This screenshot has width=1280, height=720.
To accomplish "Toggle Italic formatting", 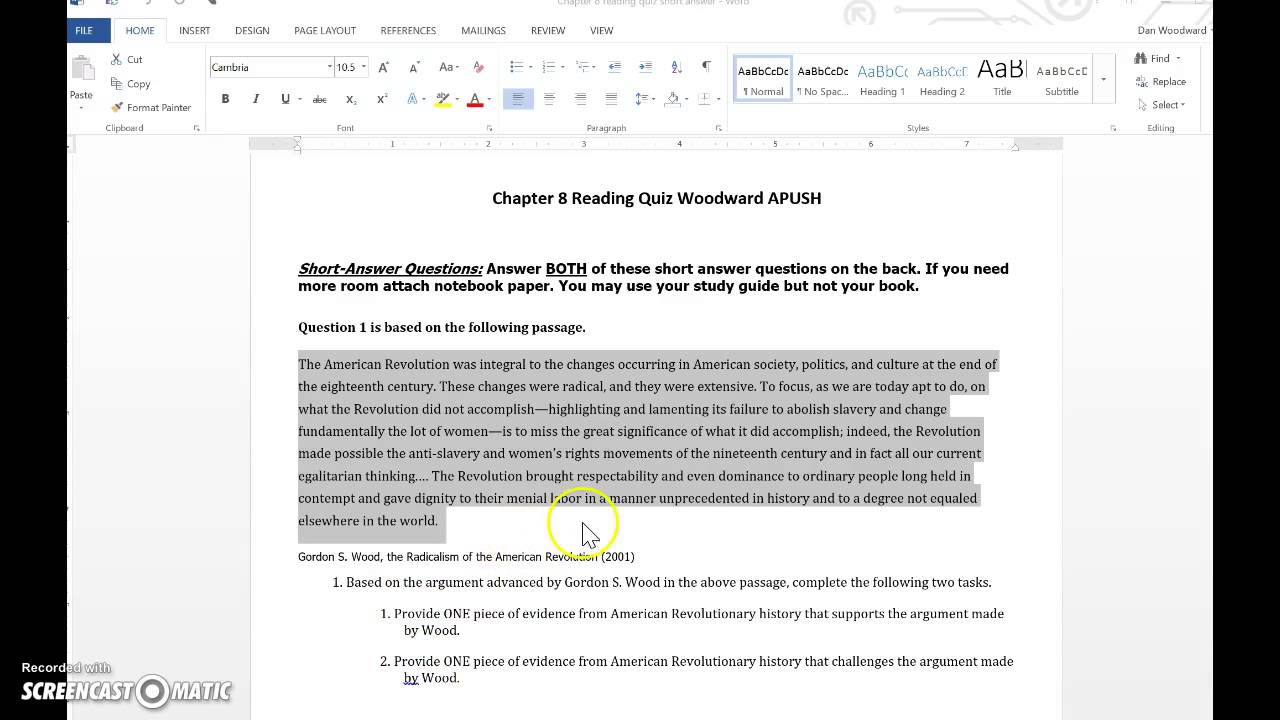I will pyautogui.click(x=255, y=99).
